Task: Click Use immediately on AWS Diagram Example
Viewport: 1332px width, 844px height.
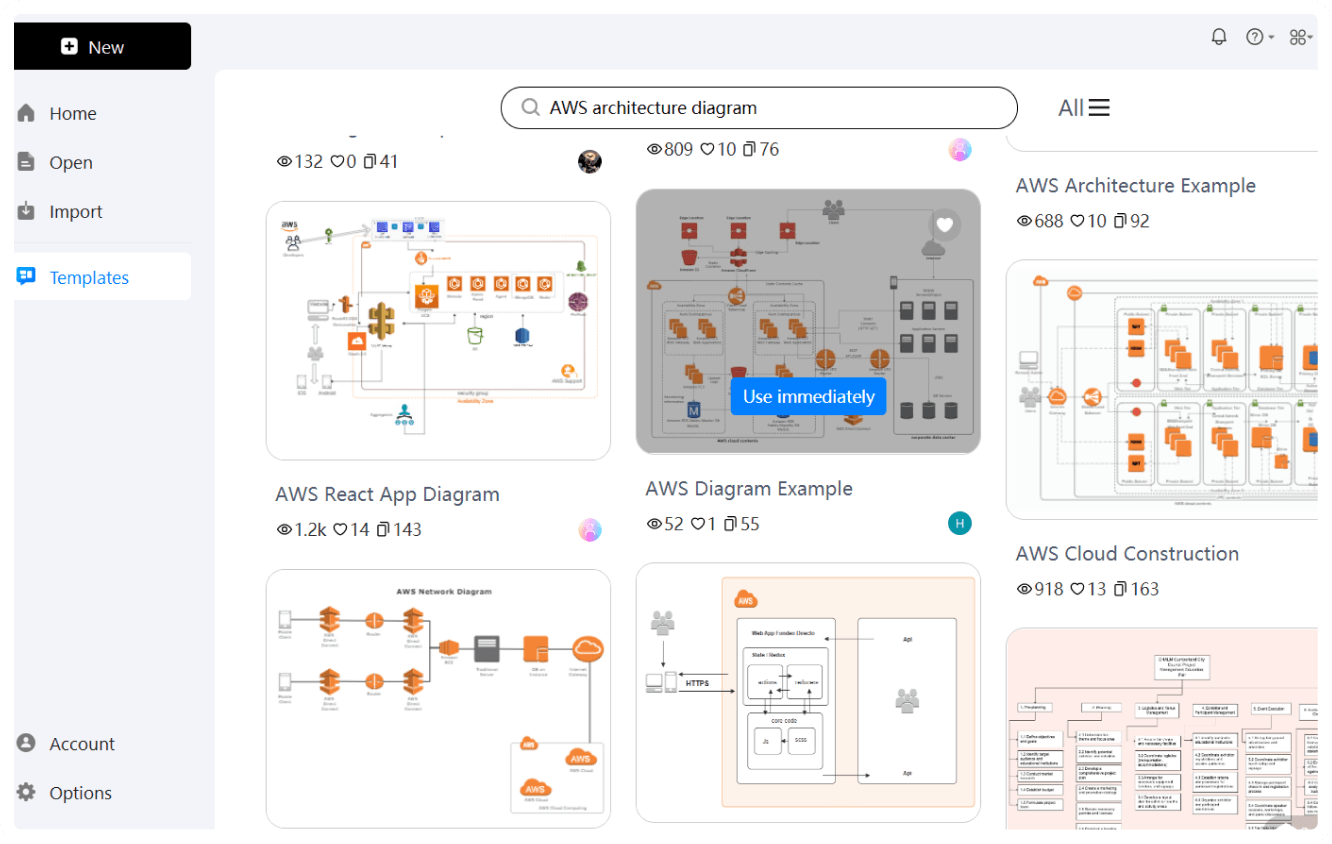Action: click(809, 396)
